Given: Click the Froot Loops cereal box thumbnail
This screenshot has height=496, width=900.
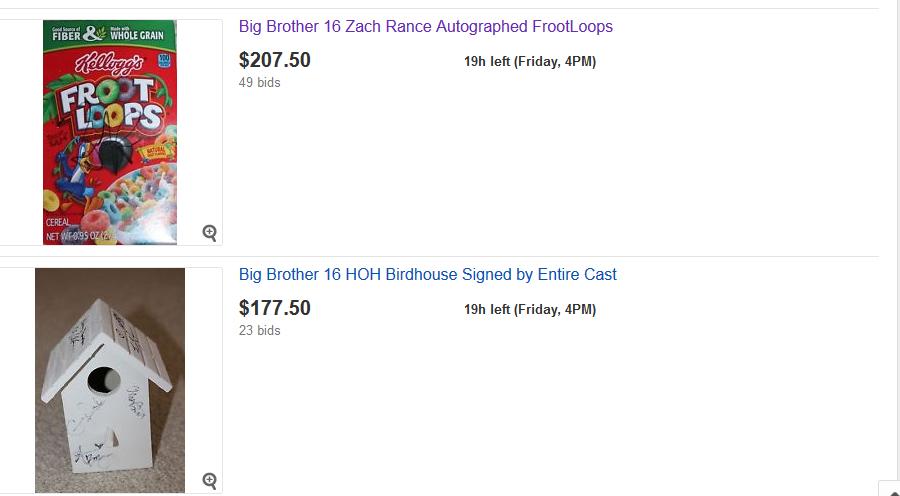Looking at the screenshot, I should coord(110,150).
